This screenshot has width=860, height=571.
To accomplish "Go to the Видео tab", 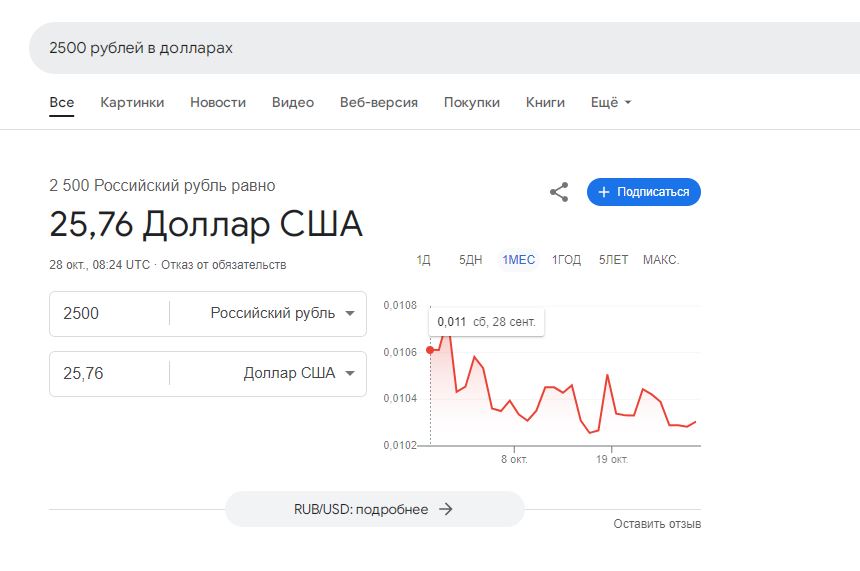I will click(x=293, y=102).
